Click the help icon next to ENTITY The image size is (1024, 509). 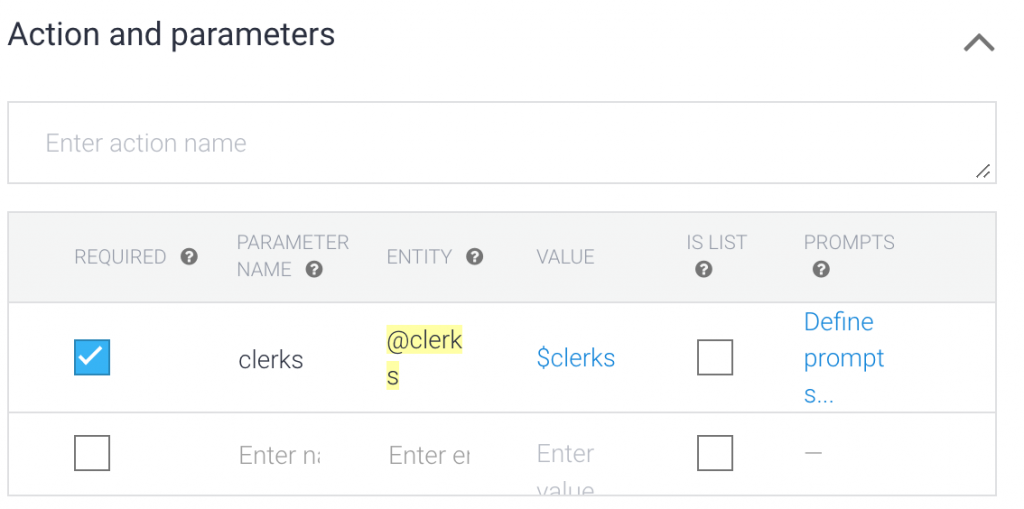pos(475,257)
